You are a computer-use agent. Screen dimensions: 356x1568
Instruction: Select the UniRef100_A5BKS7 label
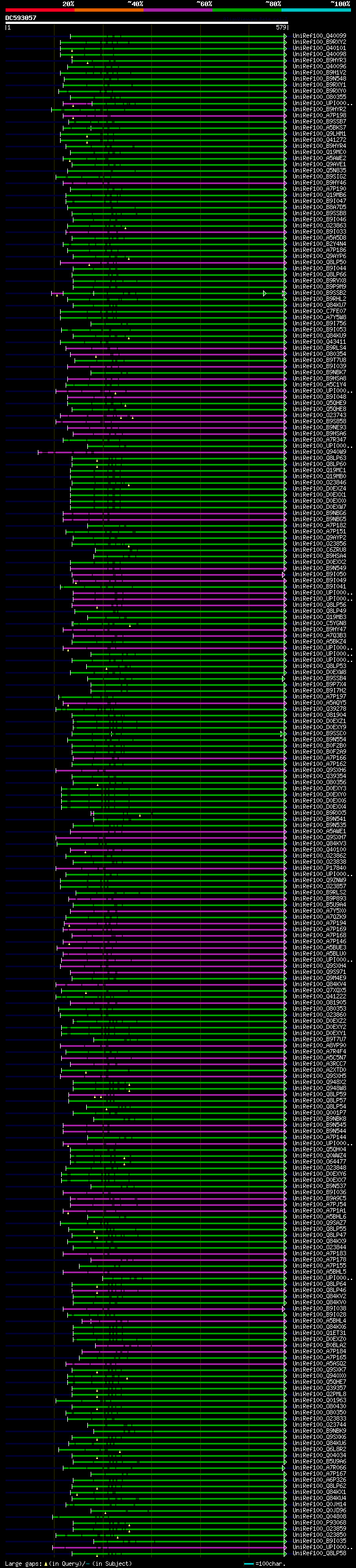coord(319,128)
